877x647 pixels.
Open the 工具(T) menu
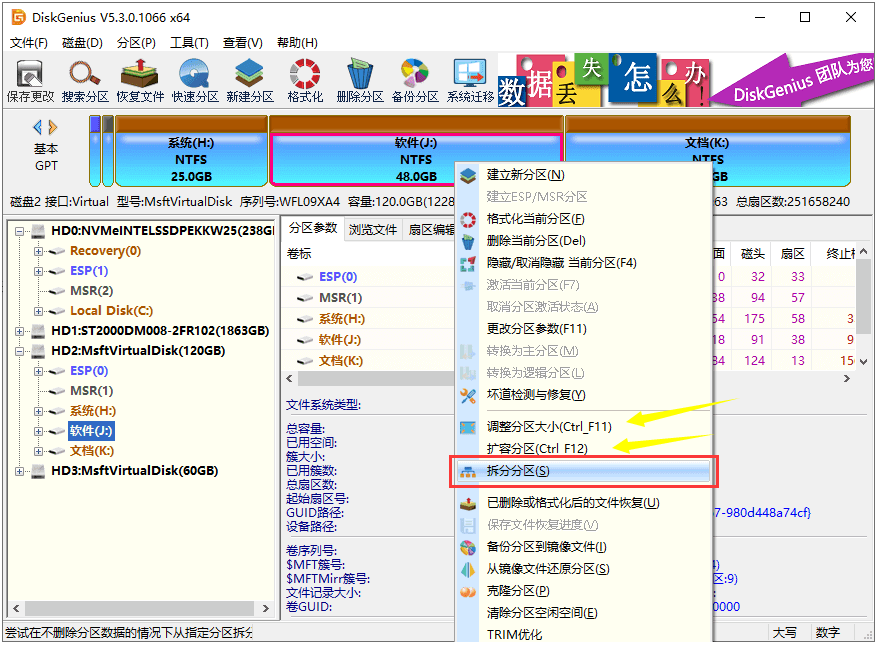point(189,43)
